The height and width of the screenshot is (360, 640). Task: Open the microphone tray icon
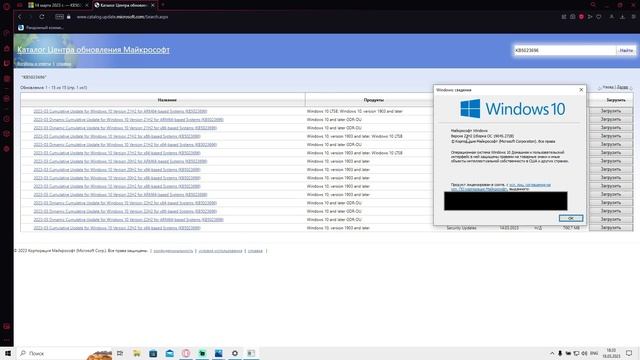pyautogui.click(x=560, y=353)
